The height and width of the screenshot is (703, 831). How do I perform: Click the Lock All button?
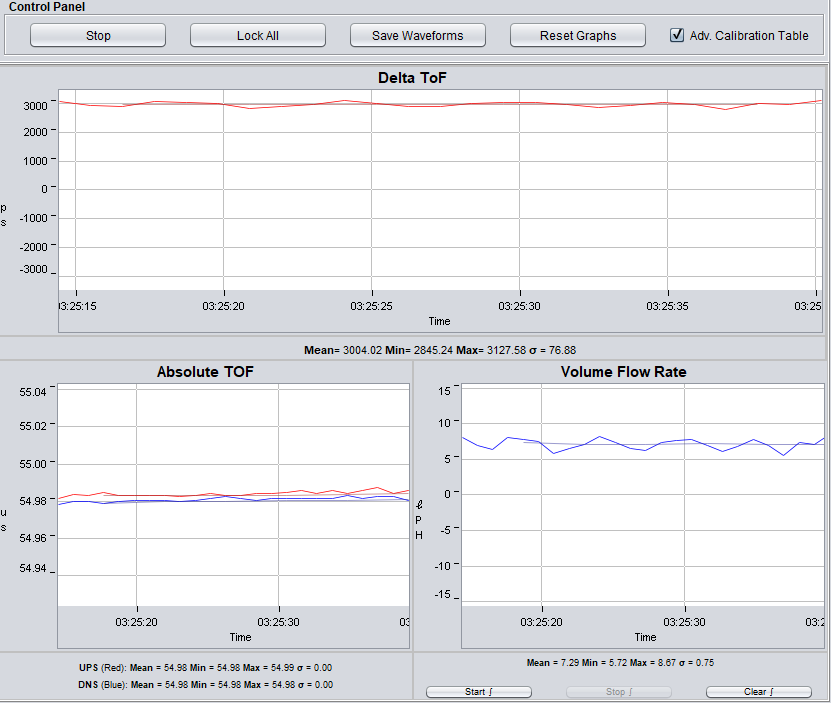257,34
